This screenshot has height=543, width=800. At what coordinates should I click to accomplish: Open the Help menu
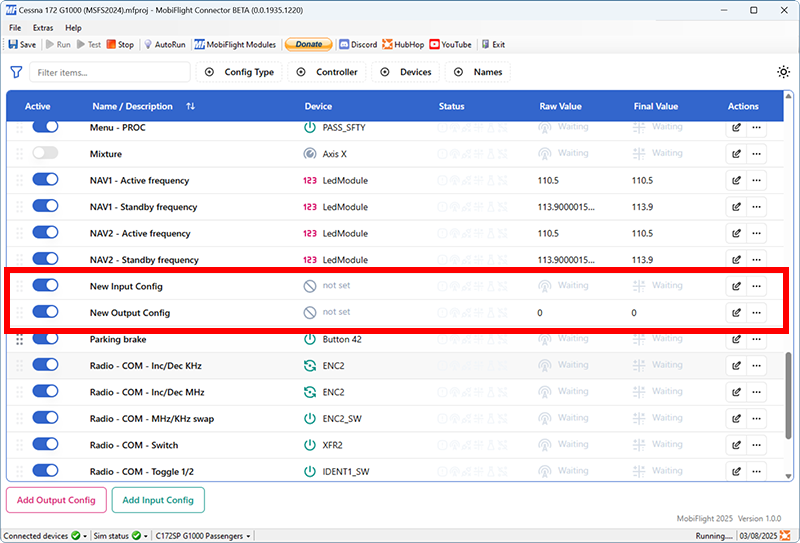point(73,28)
